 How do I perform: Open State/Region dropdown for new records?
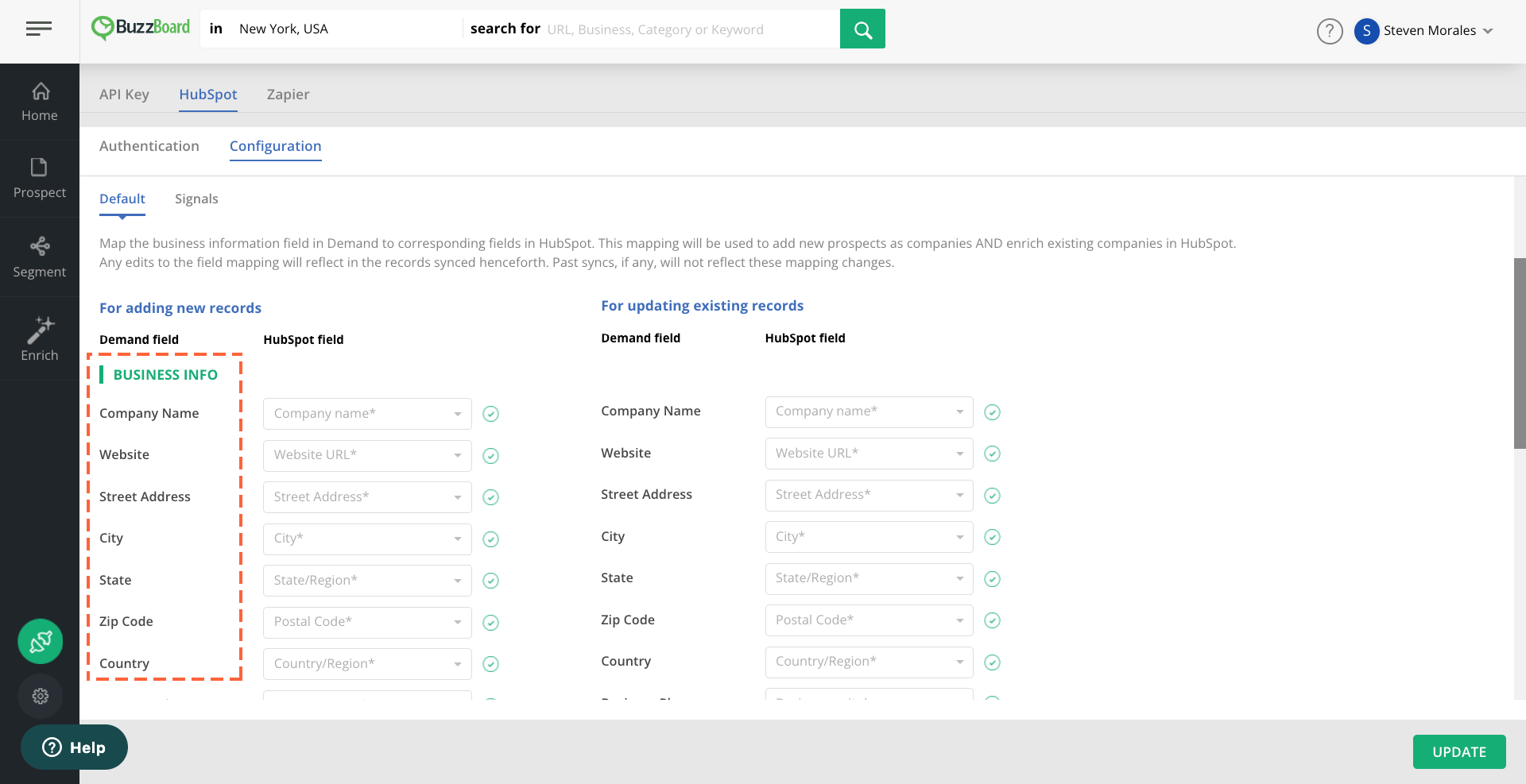pyautogui.click(x=367, y=581)
